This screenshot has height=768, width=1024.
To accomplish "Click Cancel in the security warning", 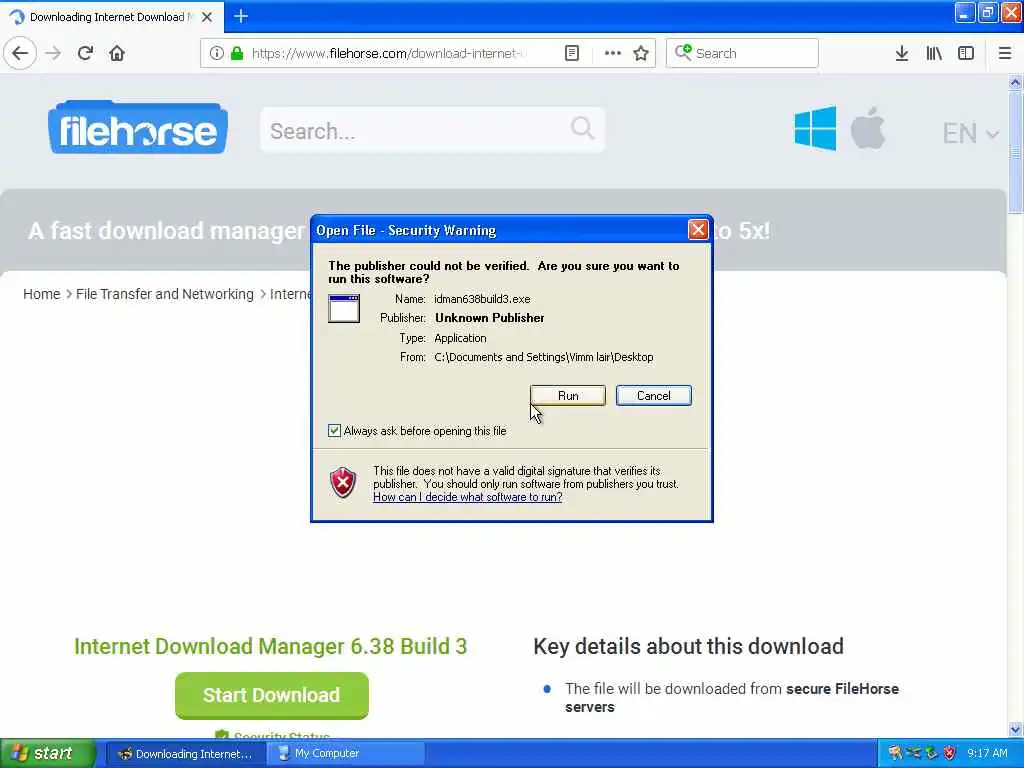I will [x=654, y=396].
